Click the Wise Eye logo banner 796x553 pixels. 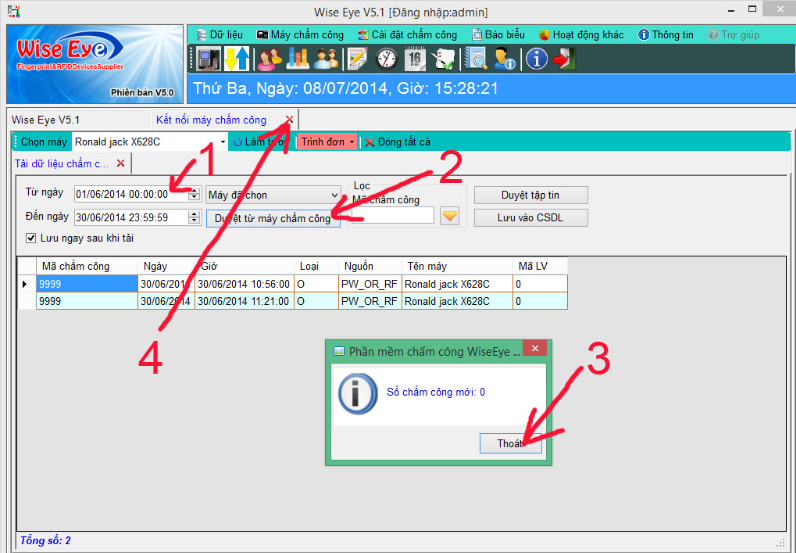[95, 64]
